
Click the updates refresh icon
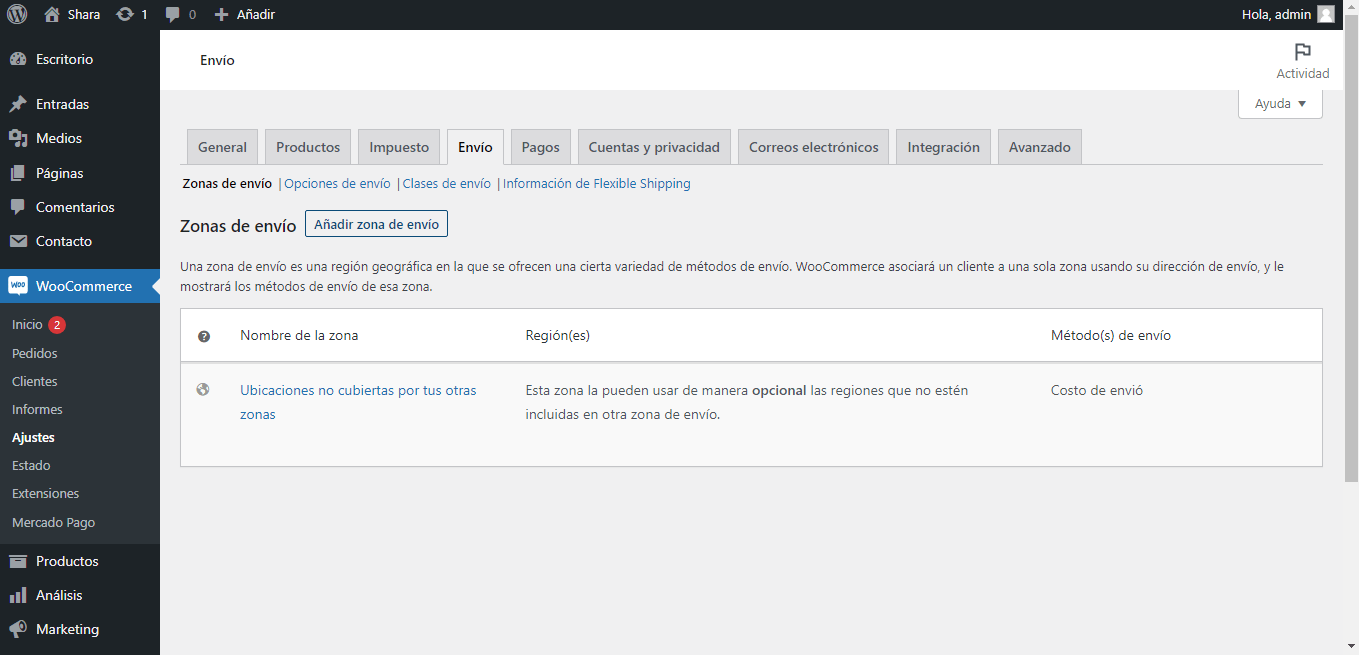click(x=125, y=15)
